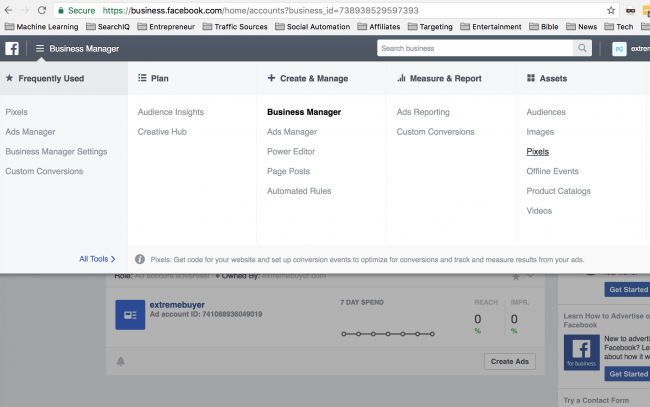
Task: Open Offline Events
Action: 553,171
